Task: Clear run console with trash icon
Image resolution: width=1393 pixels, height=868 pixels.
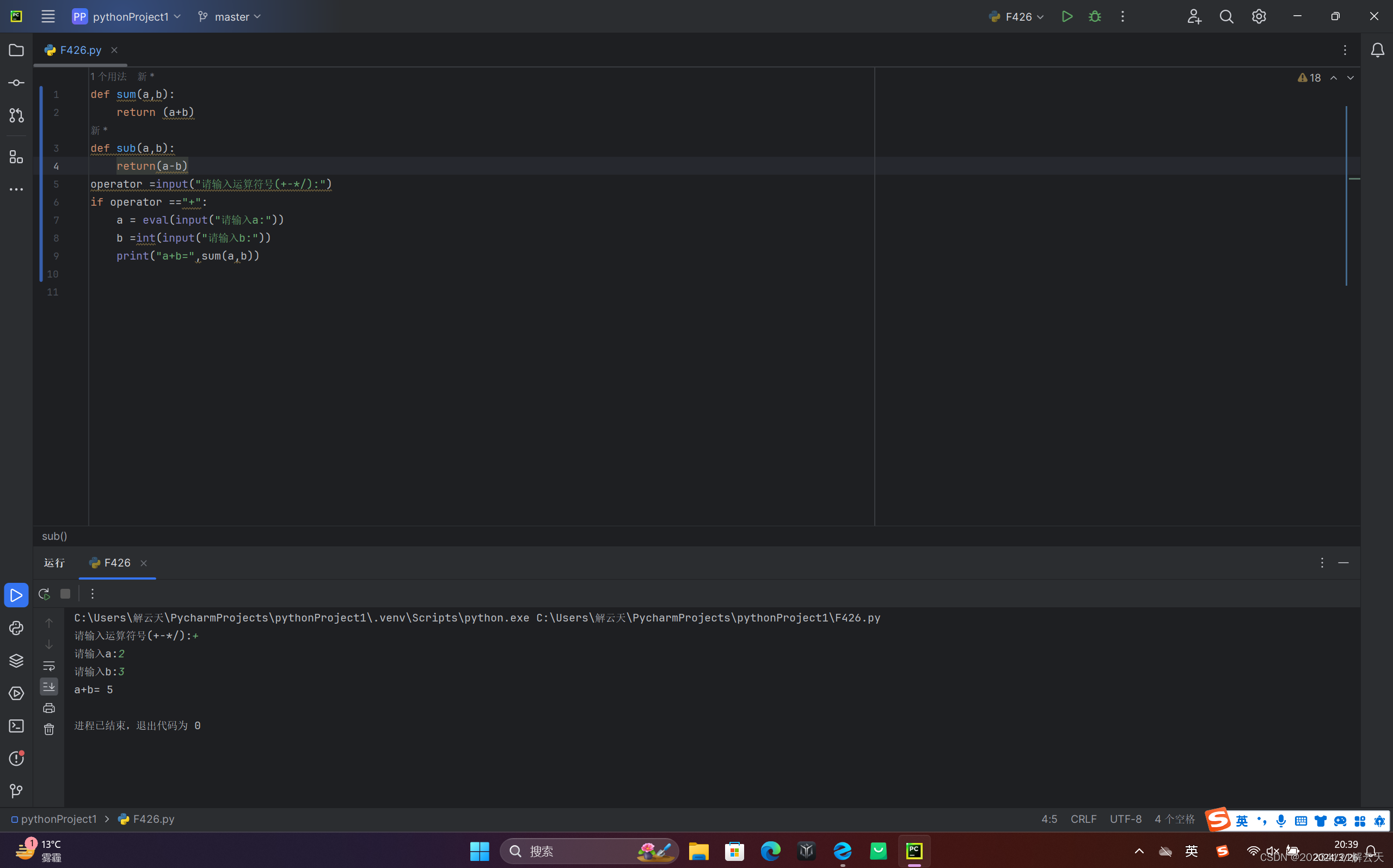Action: pyautogui.click(x=49, y=729)
